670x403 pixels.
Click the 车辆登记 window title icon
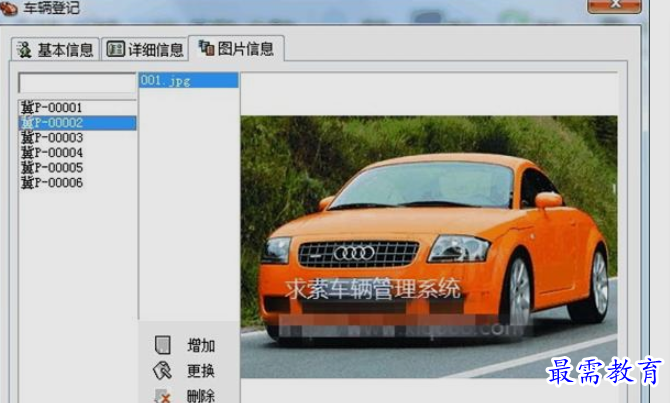[x=9, y=8]
